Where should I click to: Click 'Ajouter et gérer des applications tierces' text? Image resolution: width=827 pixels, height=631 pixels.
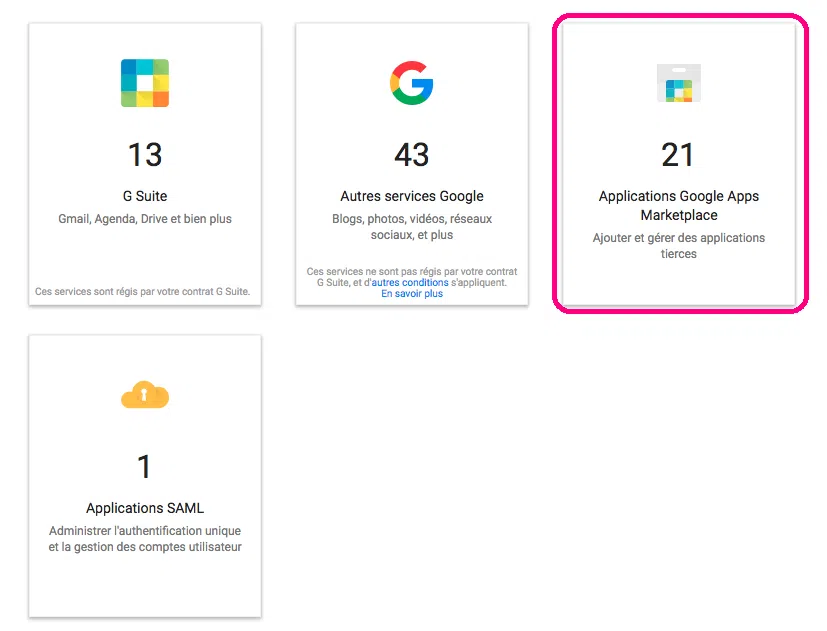679,246
